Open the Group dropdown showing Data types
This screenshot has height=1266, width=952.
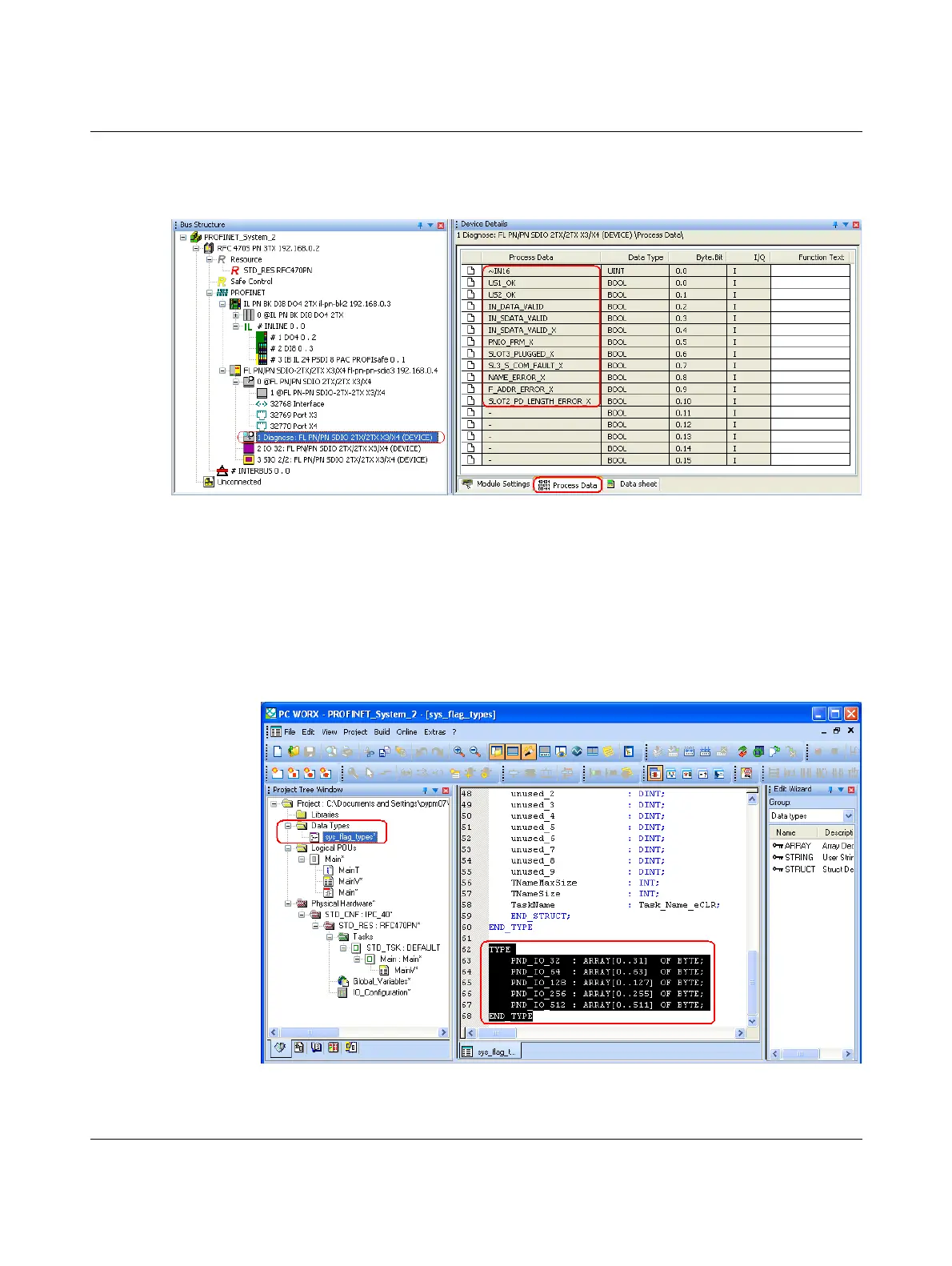849,816
